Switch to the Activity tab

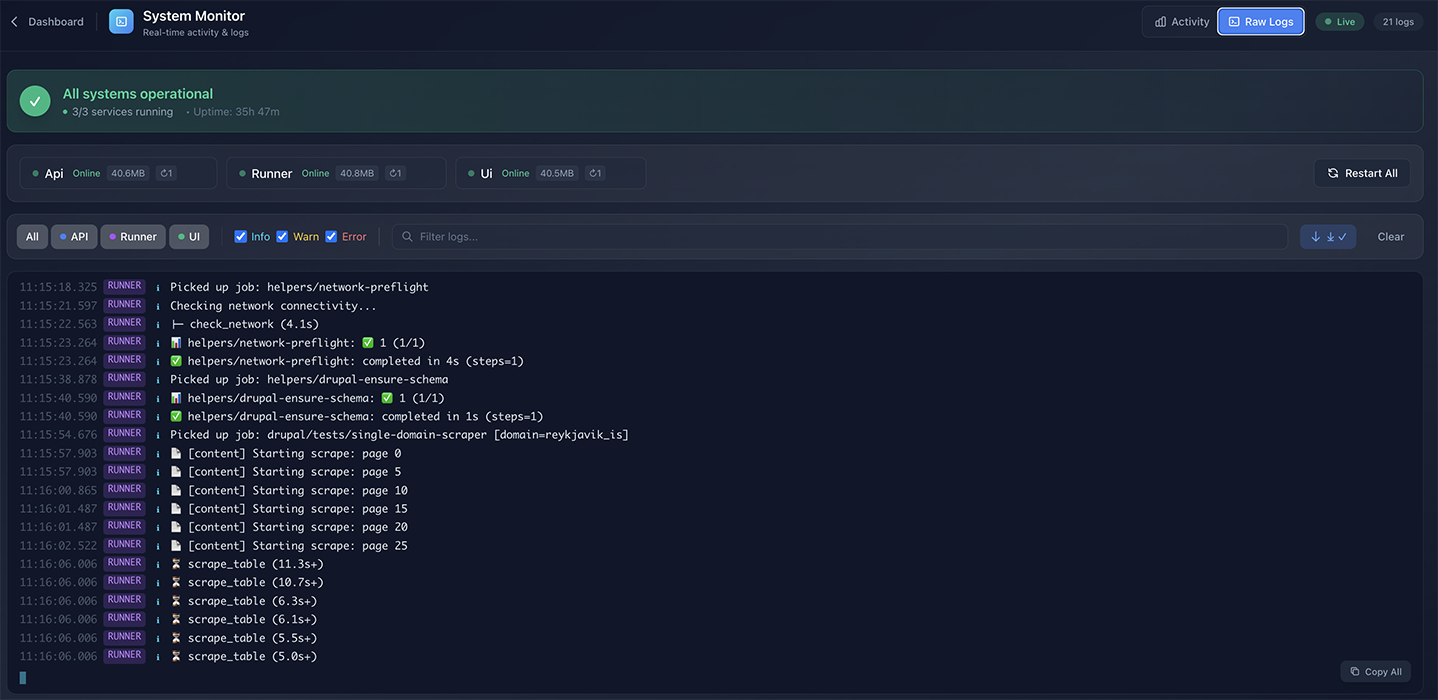(x=1181, y=22)
